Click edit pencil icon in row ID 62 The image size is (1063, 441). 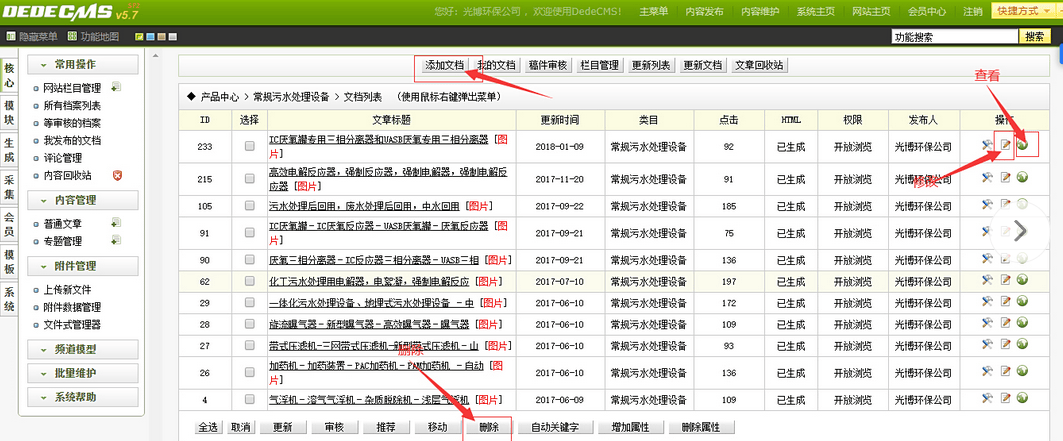point(1006,279)
